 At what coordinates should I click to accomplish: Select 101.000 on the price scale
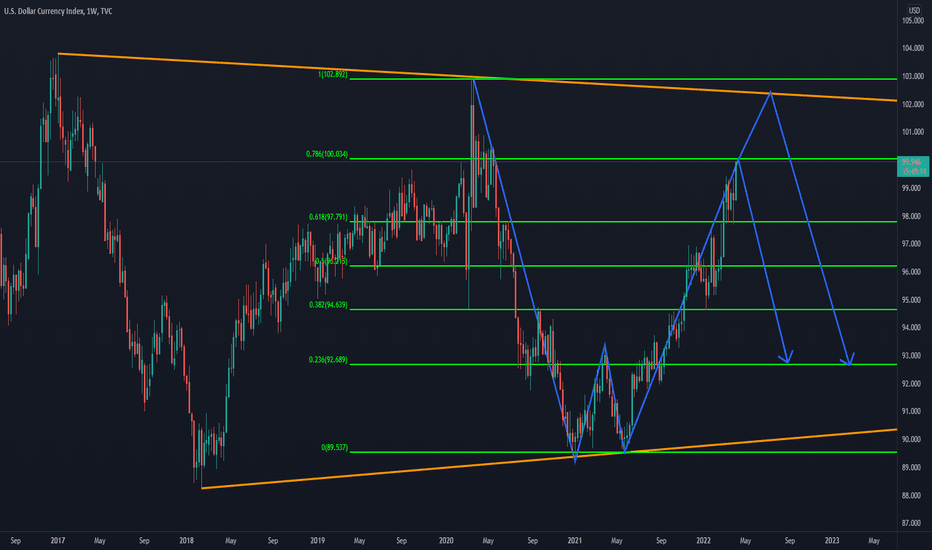coord(913,132)
